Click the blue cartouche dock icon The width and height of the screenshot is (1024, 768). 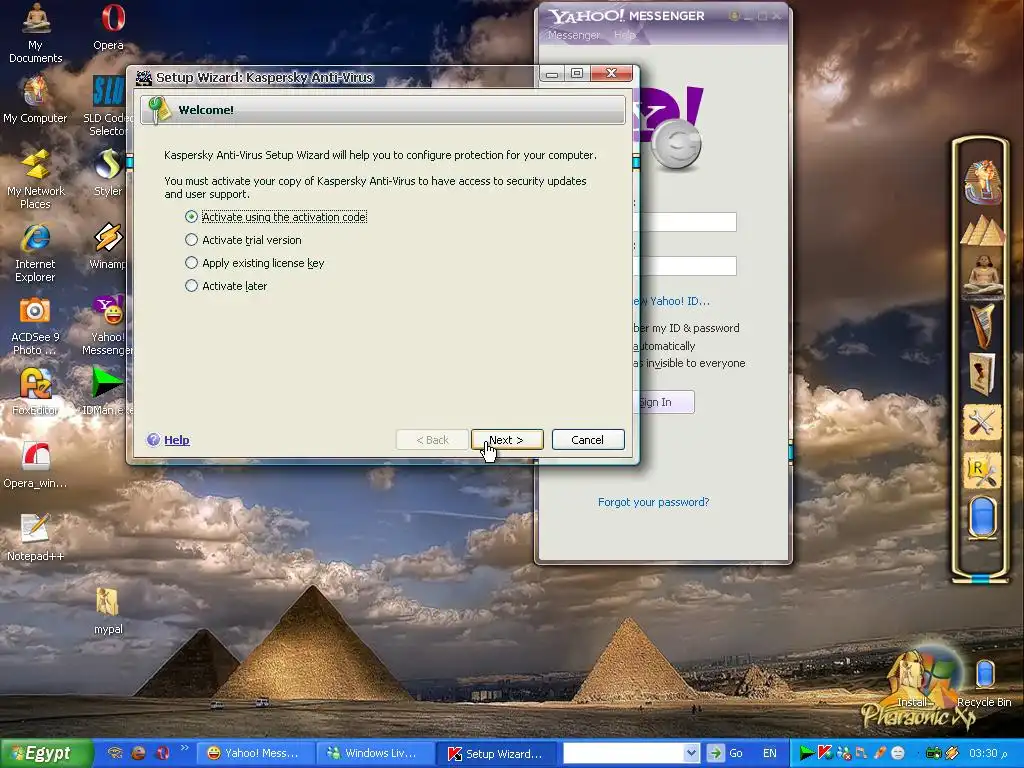click(x=982, y=517)
